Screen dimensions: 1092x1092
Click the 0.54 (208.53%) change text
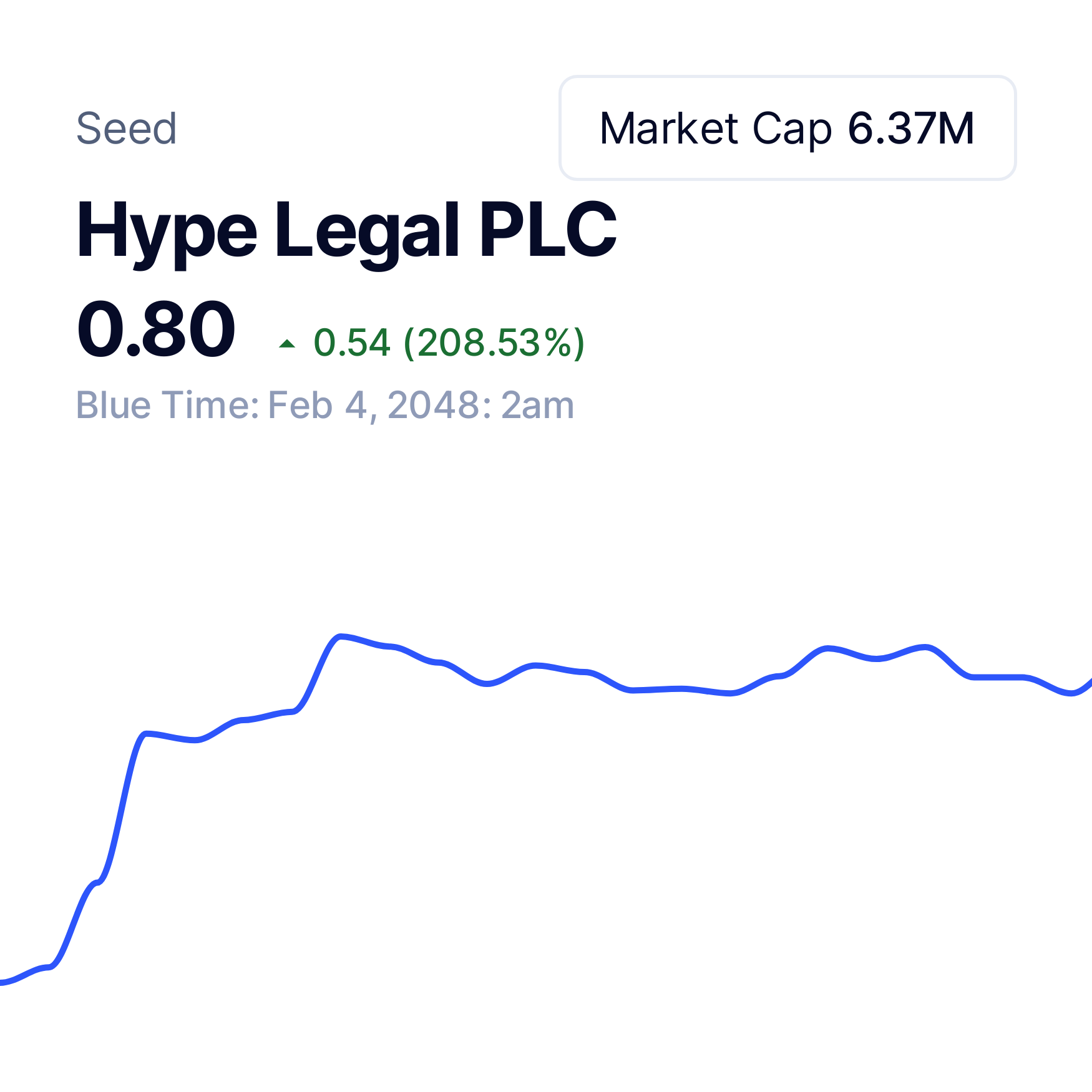[x=449, y=343]
